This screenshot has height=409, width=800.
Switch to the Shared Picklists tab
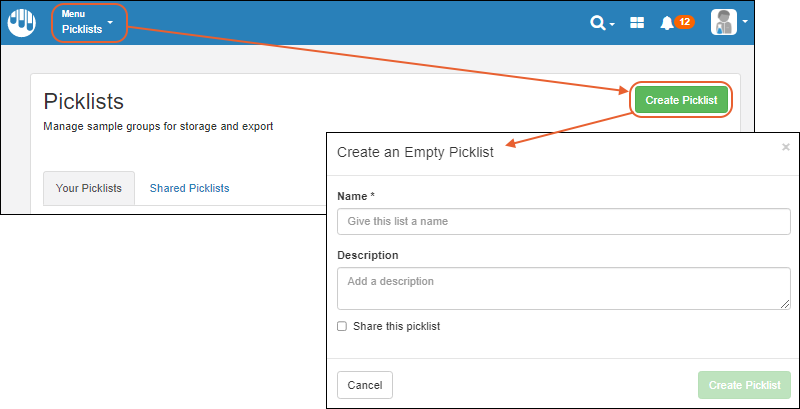coord(189,188)
